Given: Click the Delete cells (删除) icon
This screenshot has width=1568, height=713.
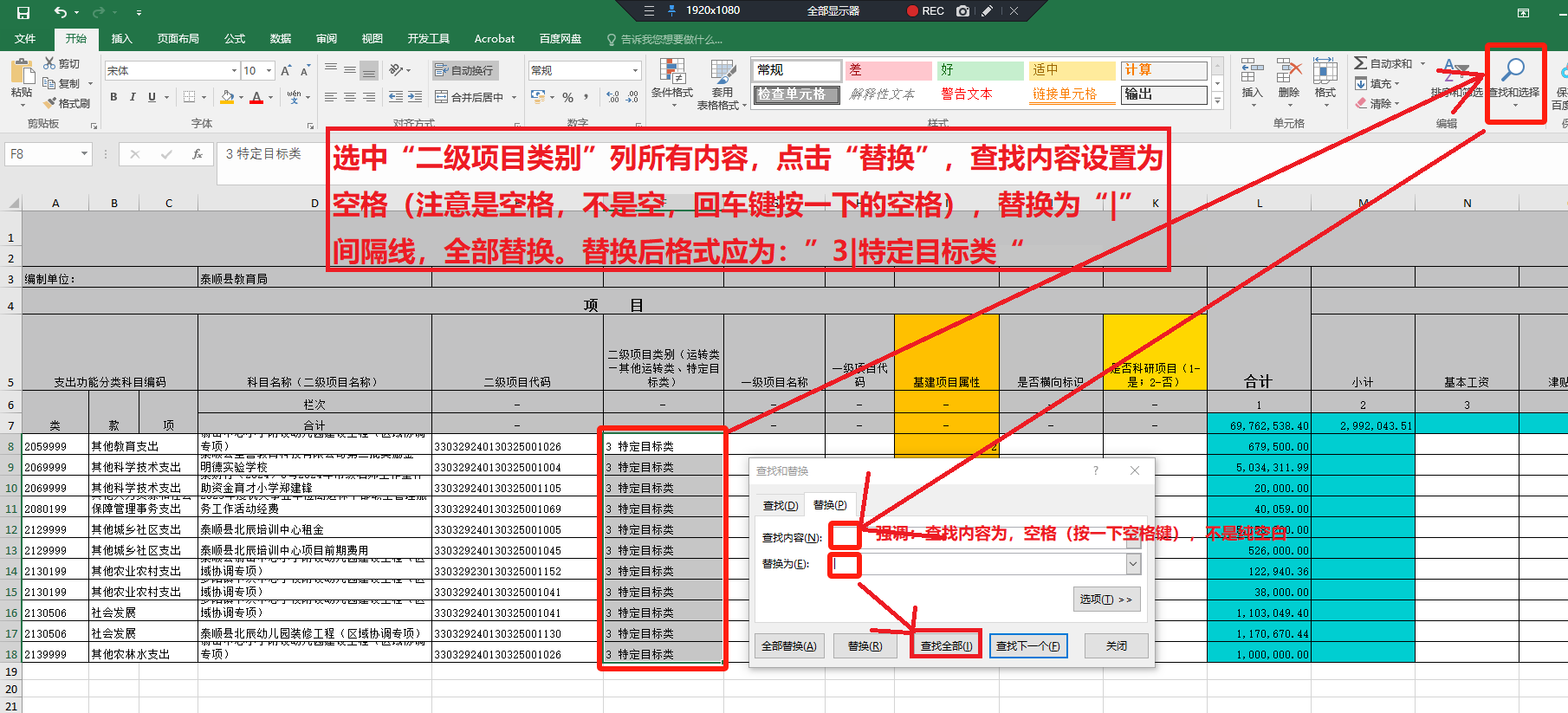Looking at the screenshot, I should (1288, 71).
